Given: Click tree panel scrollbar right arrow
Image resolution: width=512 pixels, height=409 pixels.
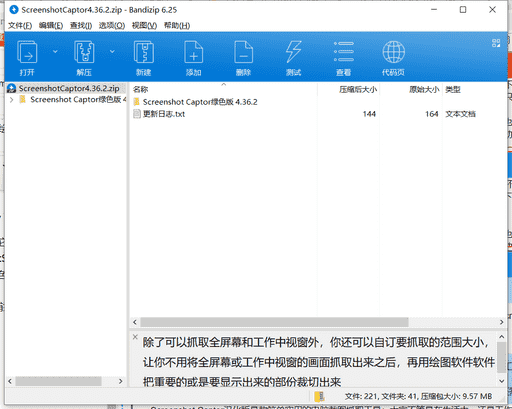Looking at the screenshot, I should tap(121, 381).
